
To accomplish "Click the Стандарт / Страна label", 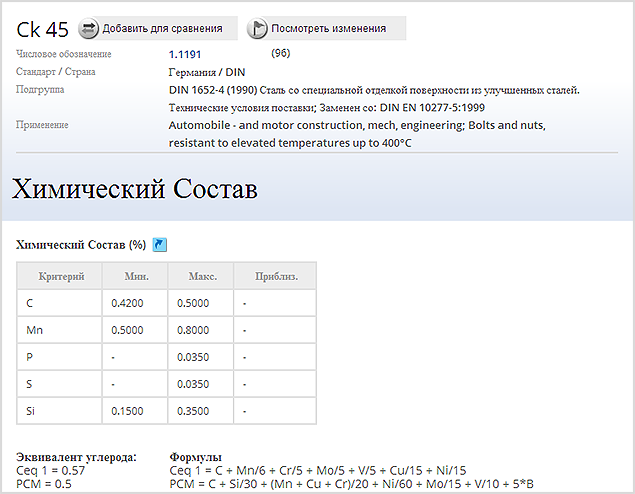I will [x=56, y=72].
